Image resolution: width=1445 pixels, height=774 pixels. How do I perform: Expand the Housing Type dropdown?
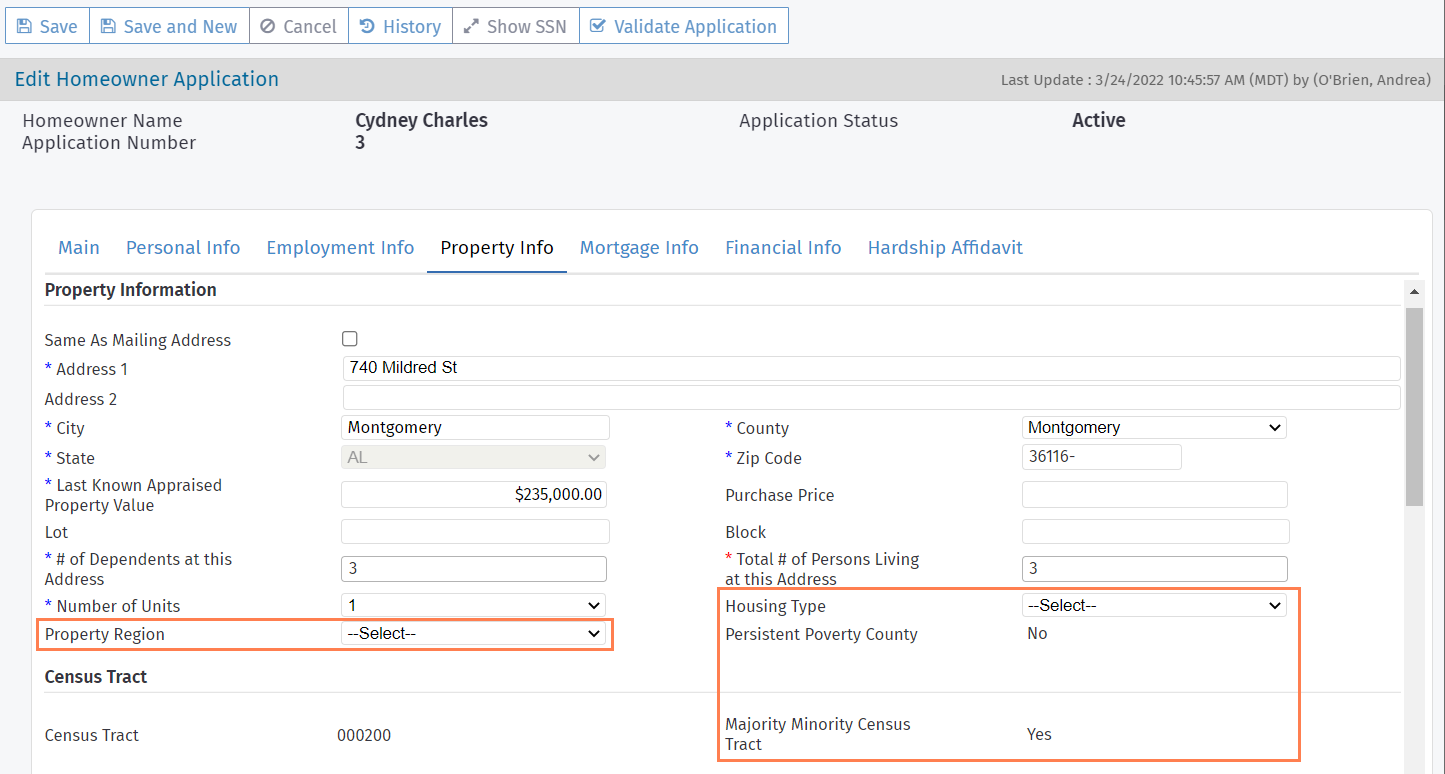tap(1154, 606)
